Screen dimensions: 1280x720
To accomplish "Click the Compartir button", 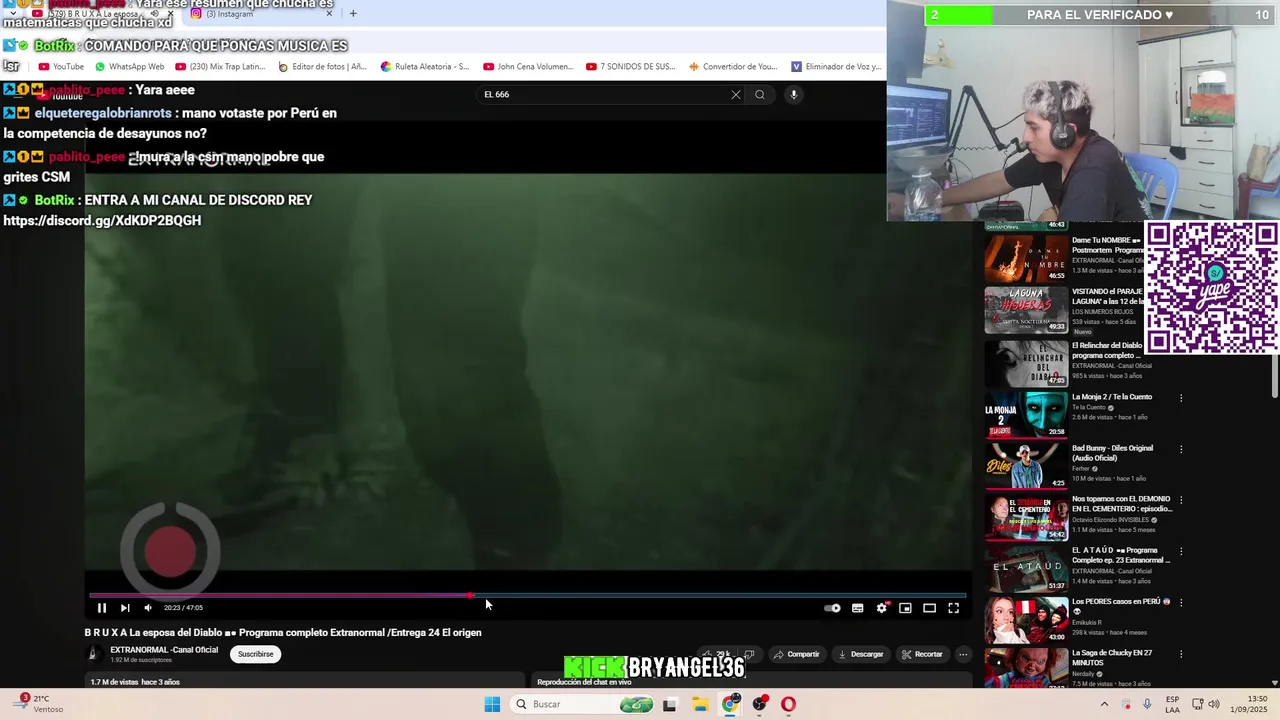I will click(x=796, y=654).
